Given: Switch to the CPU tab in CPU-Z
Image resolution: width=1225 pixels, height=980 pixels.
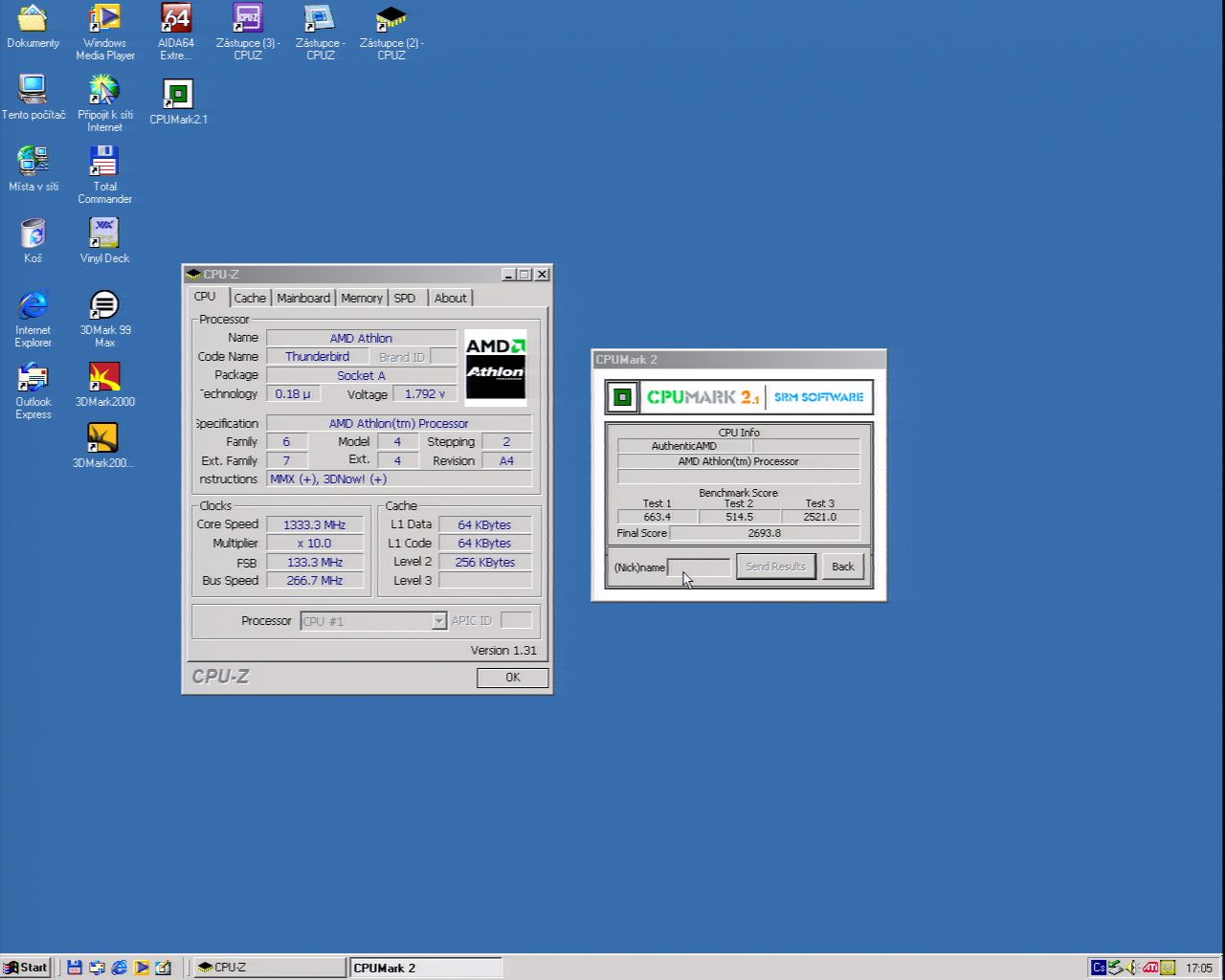Looking at the screenshot, I should click(205, 297).
